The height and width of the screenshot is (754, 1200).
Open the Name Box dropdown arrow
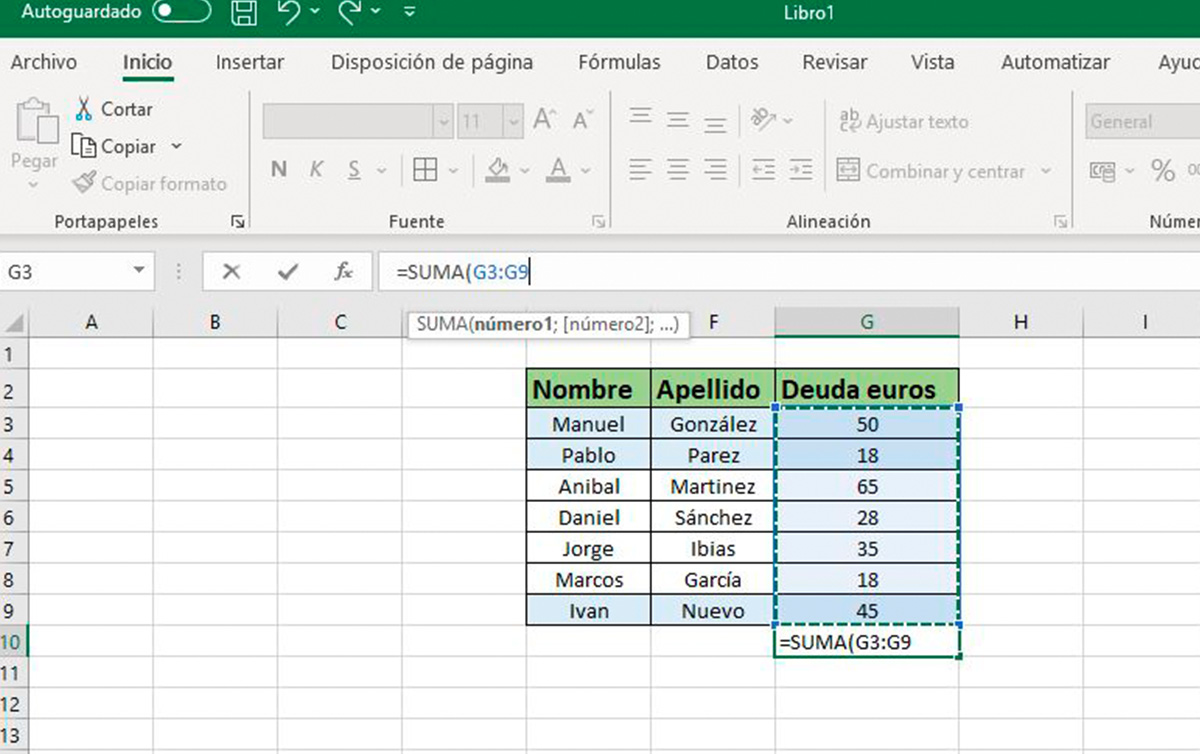tap(140, 272)
